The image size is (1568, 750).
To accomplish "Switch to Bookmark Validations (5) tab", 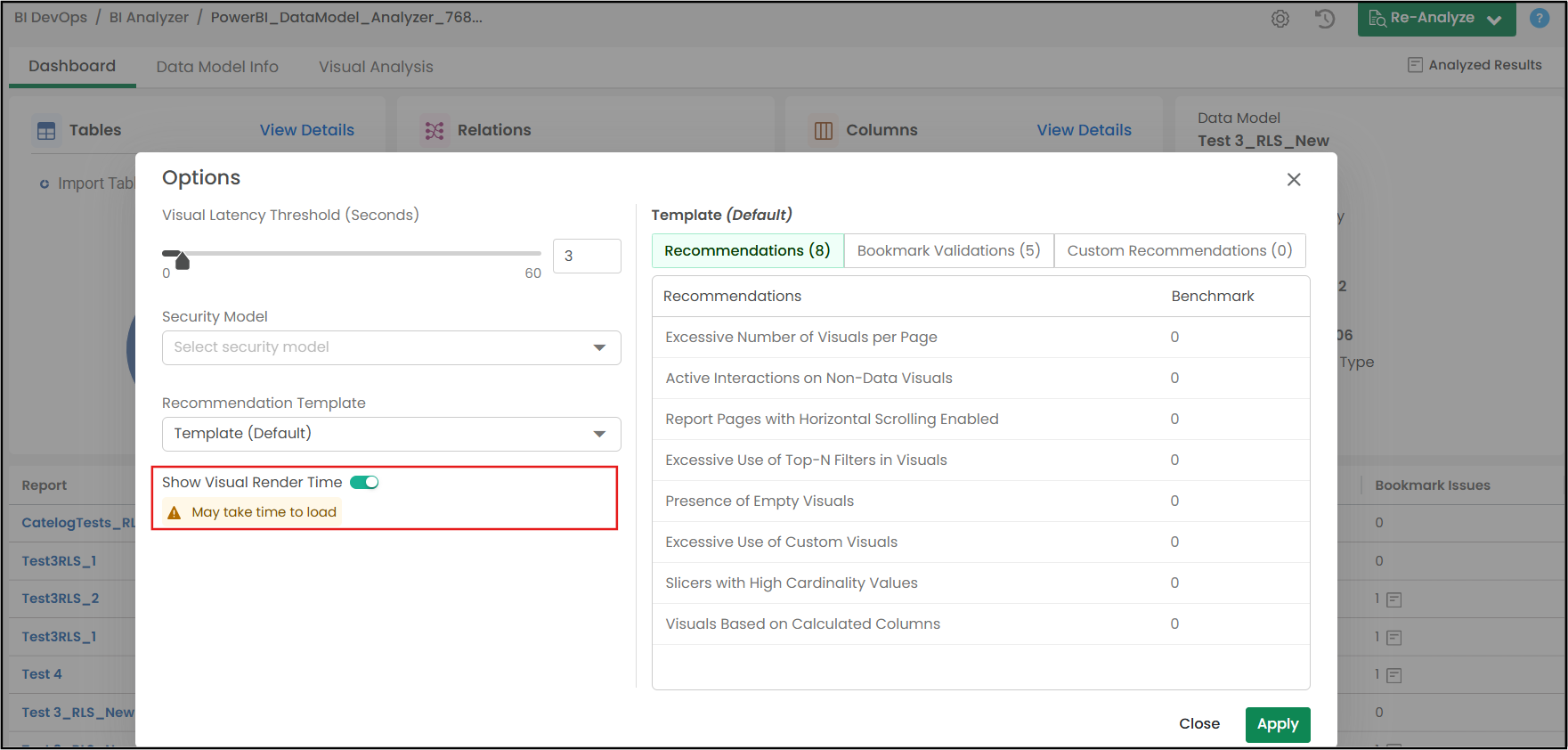I will (949, 250).
